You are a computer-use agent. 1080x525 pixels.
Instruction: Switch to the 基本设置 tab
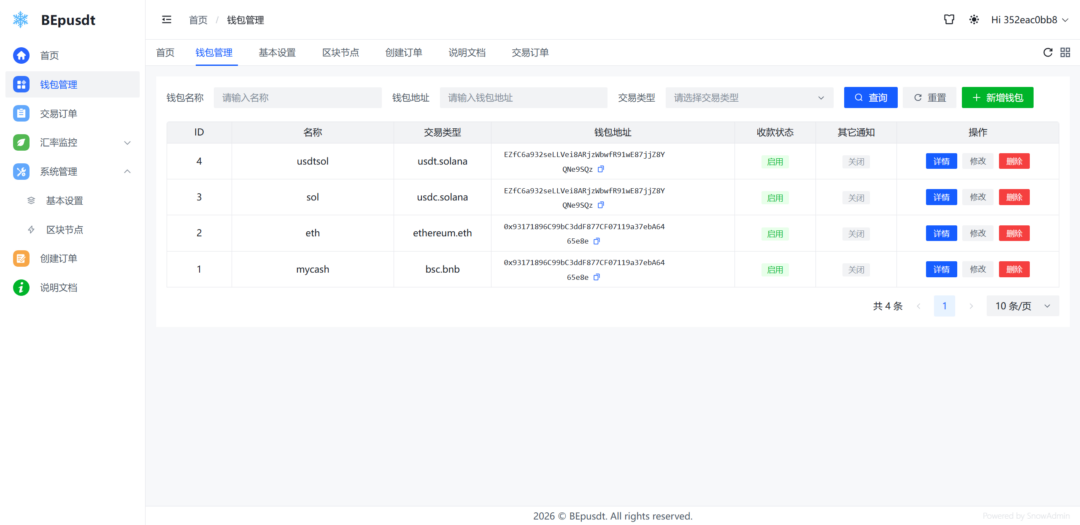pos(277,52)
